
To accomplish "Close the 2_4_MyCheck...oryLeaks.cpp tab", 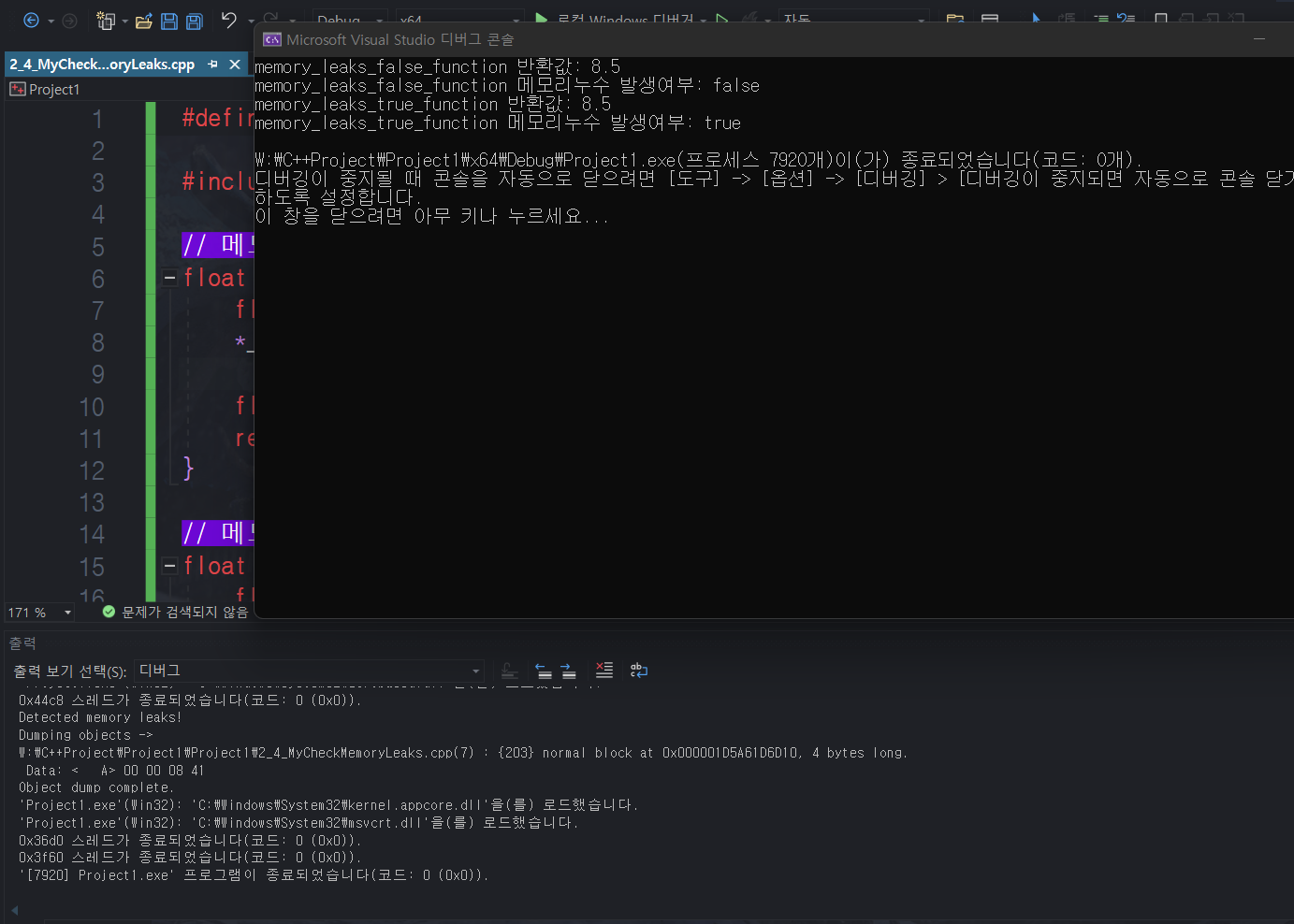I will click(x=235, y=65).
